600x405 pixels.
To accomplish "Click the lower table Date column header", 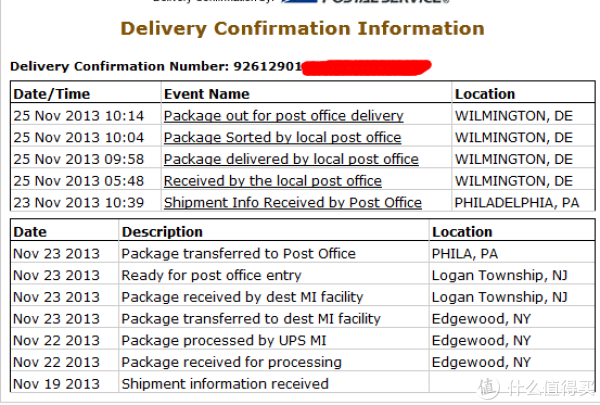I will (x=30, y=232).
